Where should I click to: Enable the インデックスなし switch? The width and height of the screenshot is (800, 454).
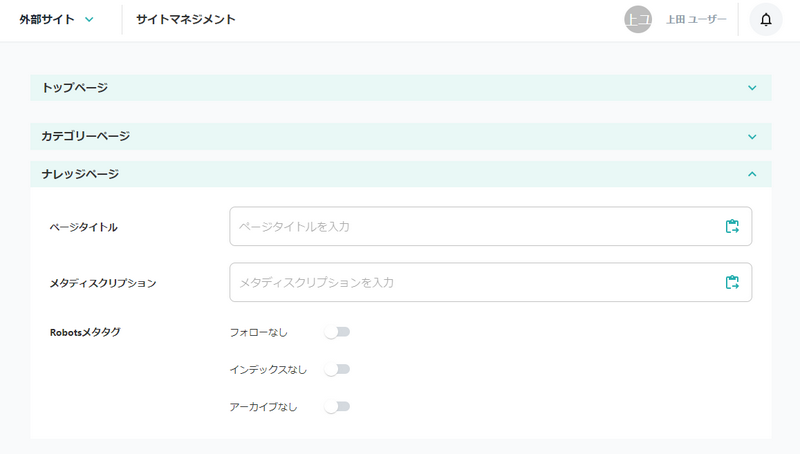pyautogui.click(x=338, y=369)
